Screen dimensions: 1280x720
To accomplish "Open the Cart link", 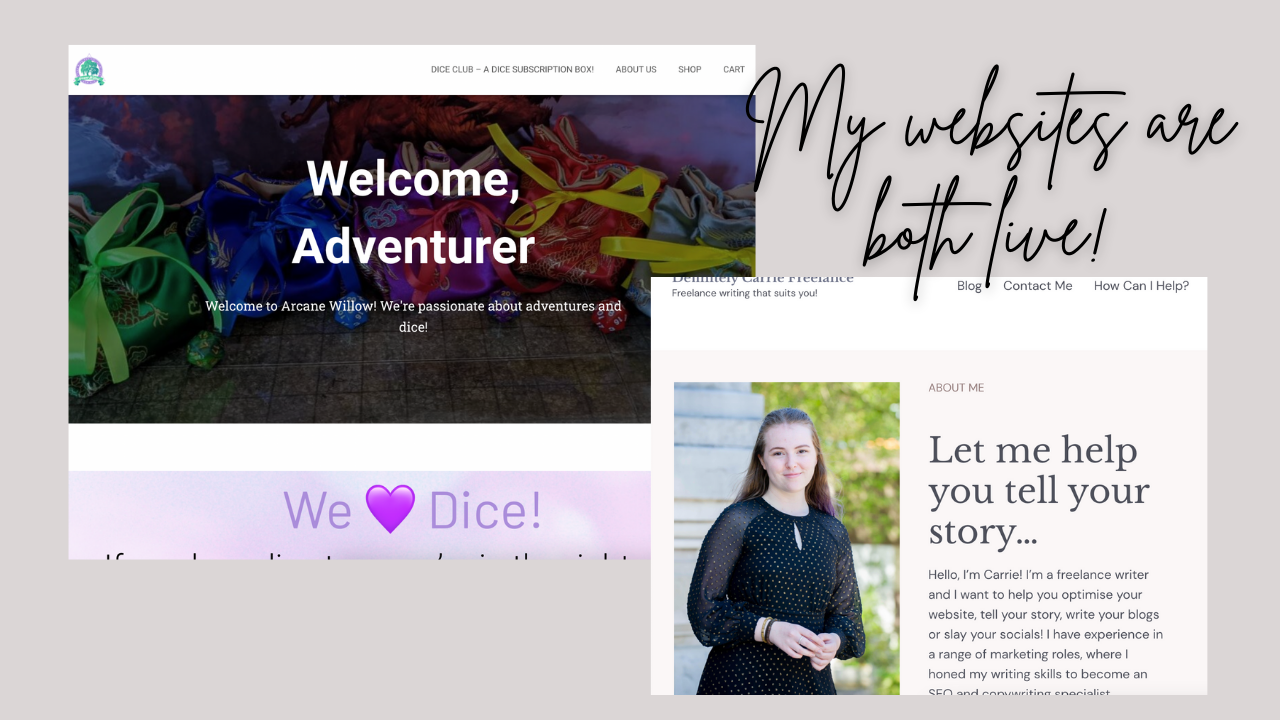I will pyautogui.click(x=734, y=70).
